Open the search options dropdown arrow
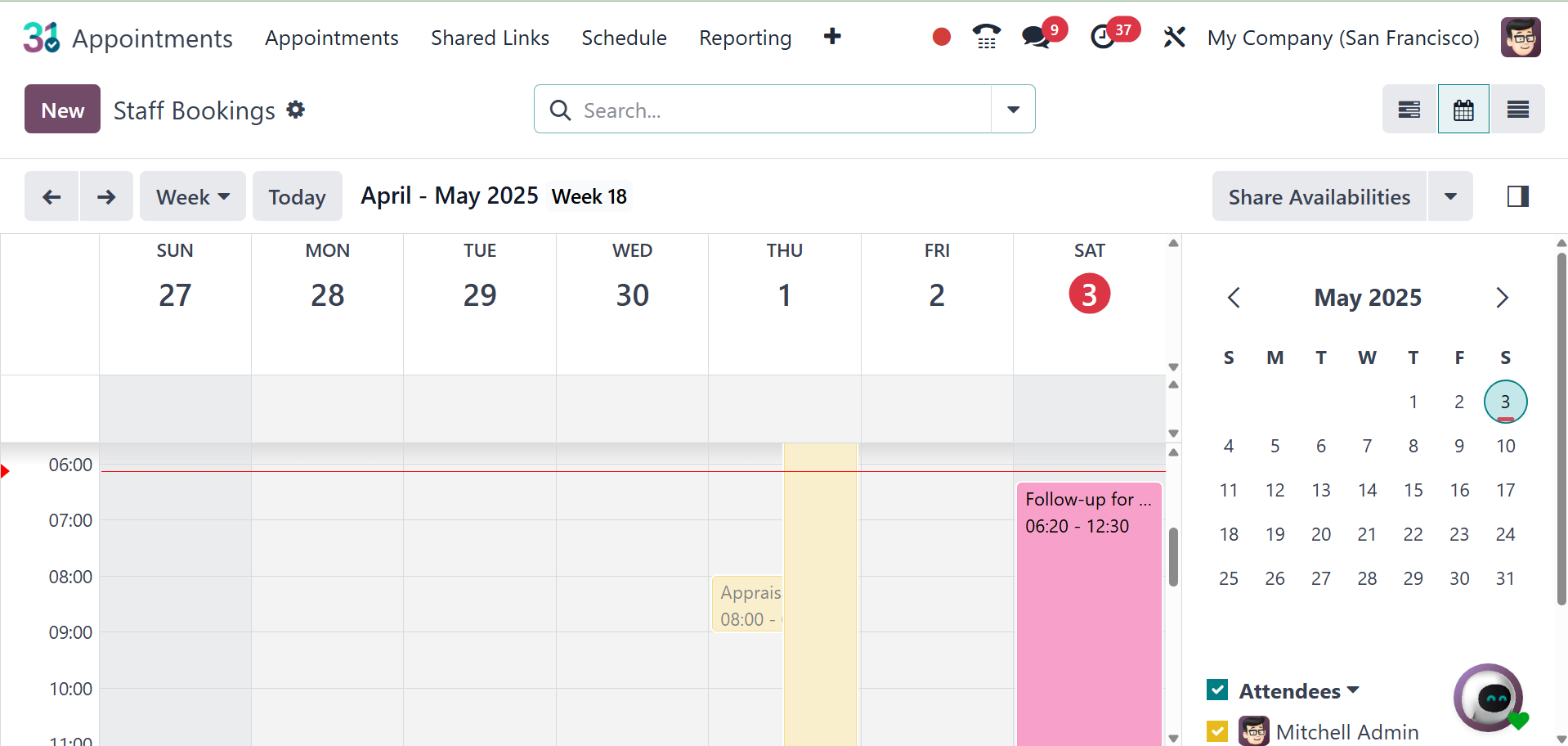1568x746 pixels. tap(1013, 110)
